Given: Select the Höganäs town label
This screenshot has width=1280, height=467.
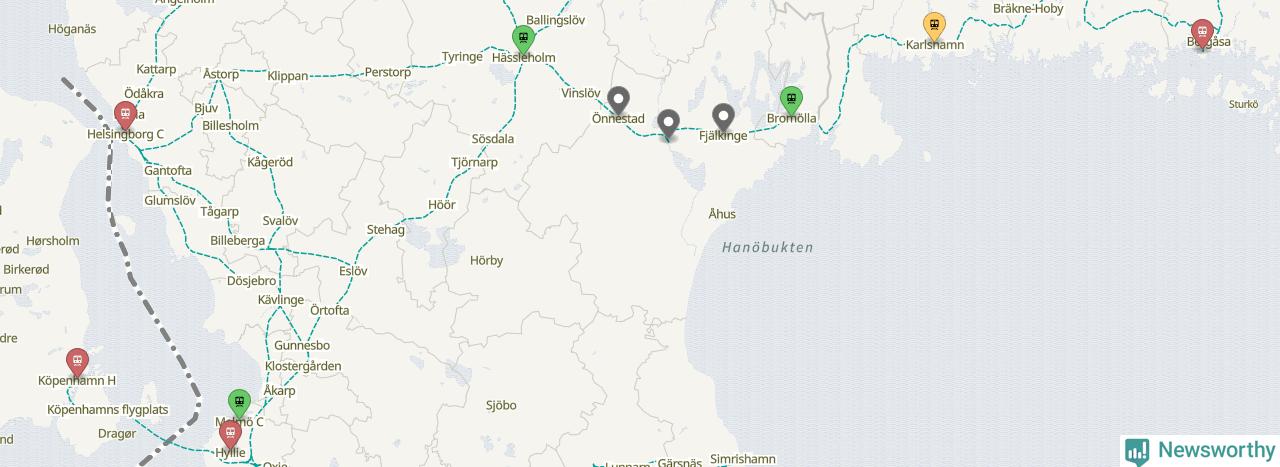Looking at the screenshot, I should 72,29.
